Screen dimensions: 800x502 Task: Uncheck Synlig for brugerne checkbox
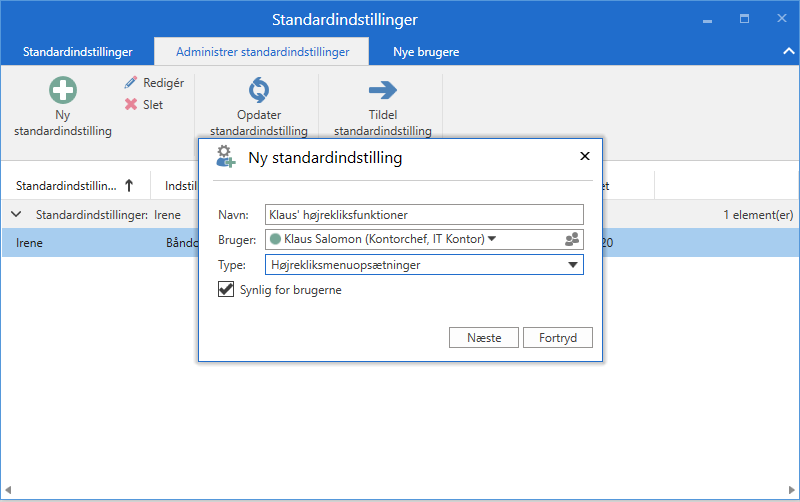click(x=226, y=290)
